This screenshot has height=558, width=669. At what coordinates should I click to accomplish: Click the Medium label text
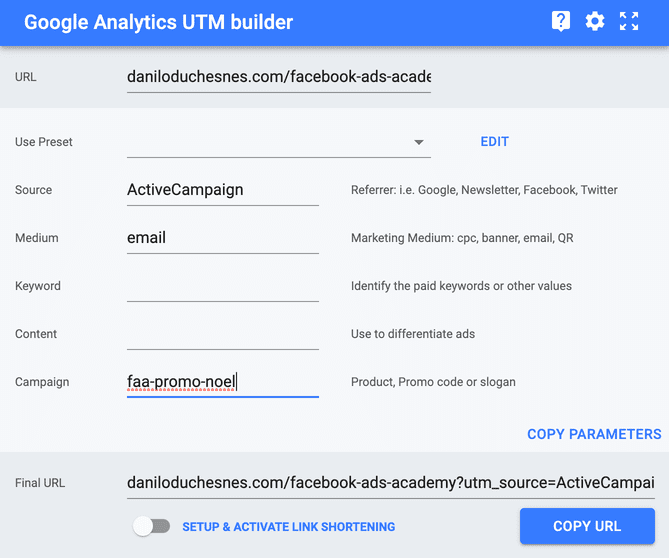37,238
